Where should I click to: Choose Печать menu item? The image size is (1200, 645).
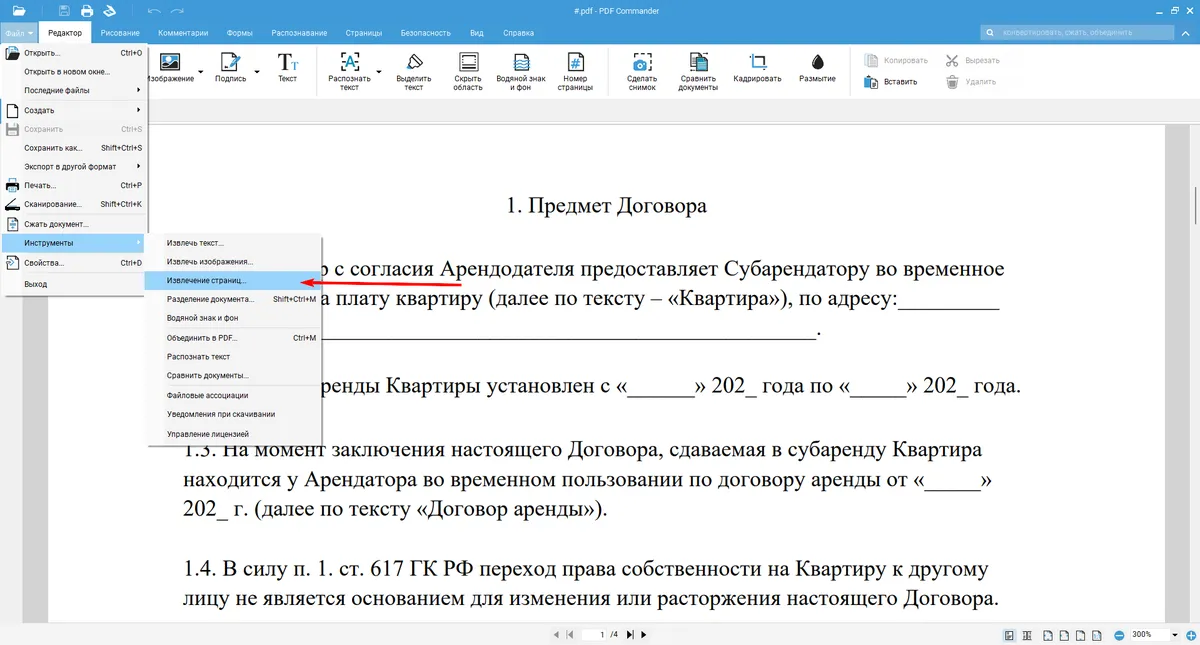click(x=75, y=185)
